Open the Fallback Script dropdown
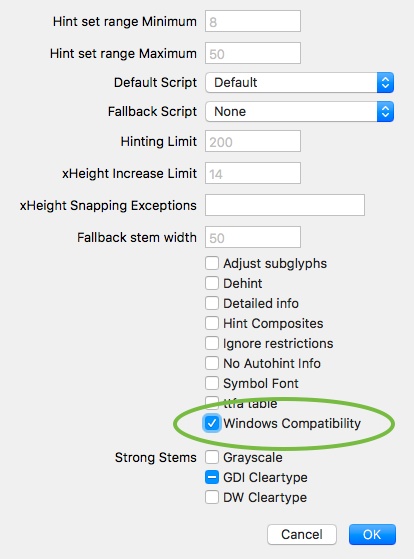The image size is (414, 559). click(300, 112)
